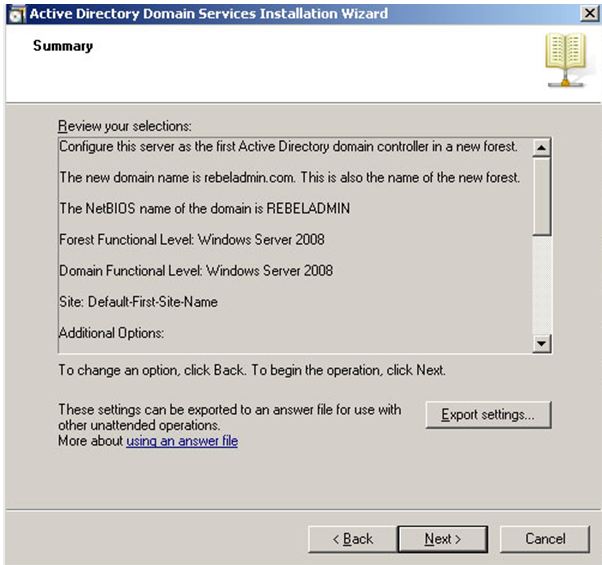Select 'Site: Default-First-Site-Name' line
This screenshot has height=565, width=602.
click(x=138, y=302)
